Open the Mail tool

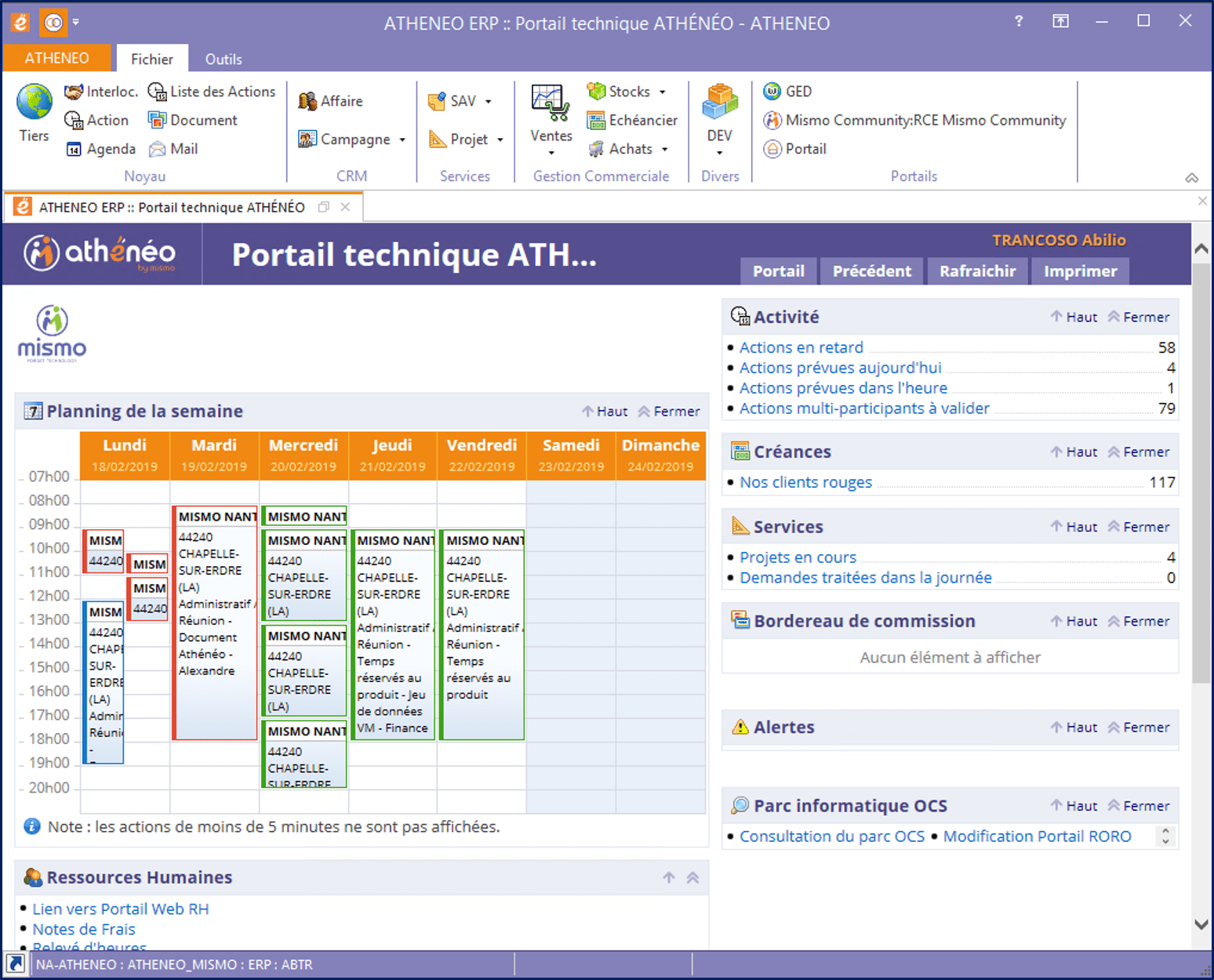point(173,149)
